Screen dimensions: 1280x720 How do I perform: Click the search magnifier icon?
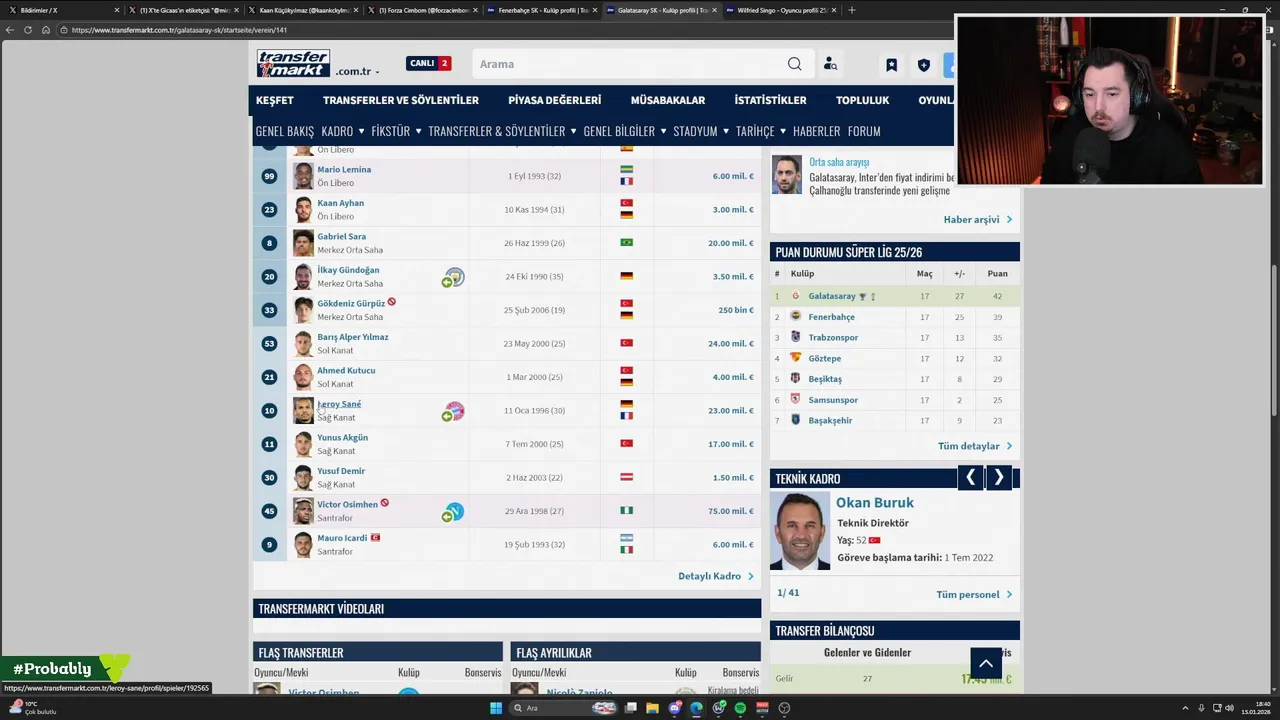tap(794, 64)
